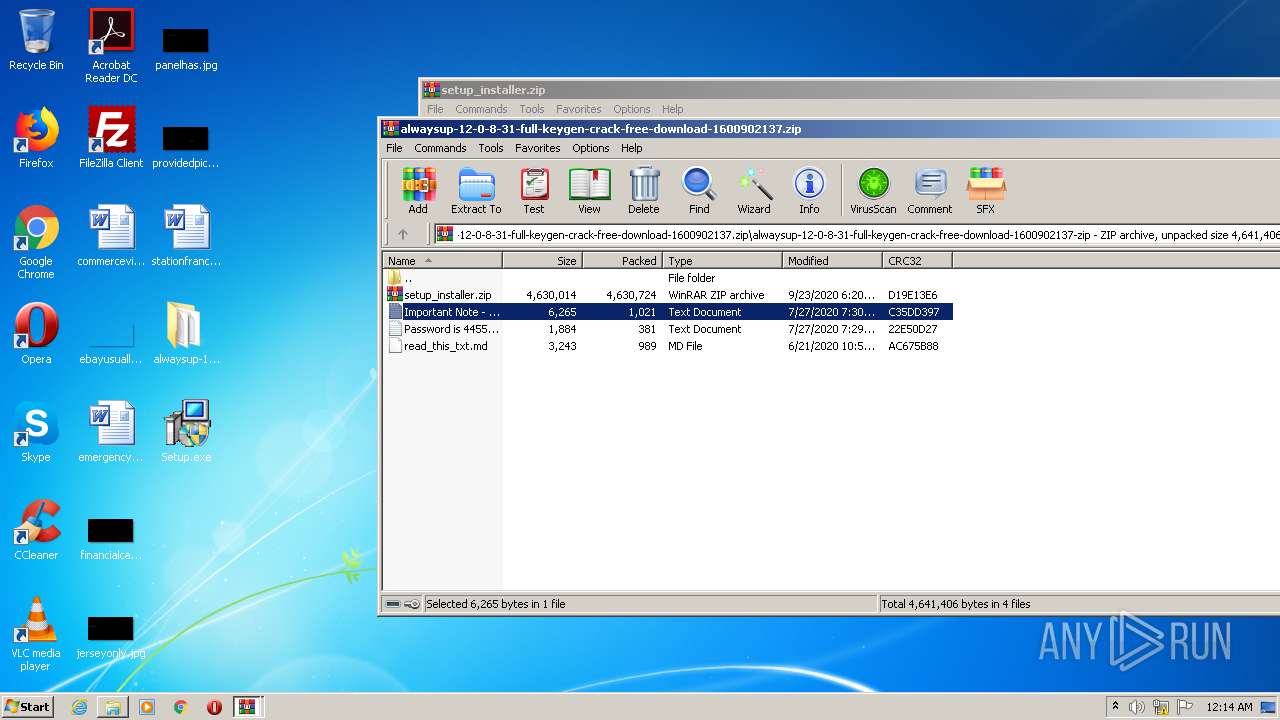
Task: Click the Windows Start button
Action: [27, 706]
